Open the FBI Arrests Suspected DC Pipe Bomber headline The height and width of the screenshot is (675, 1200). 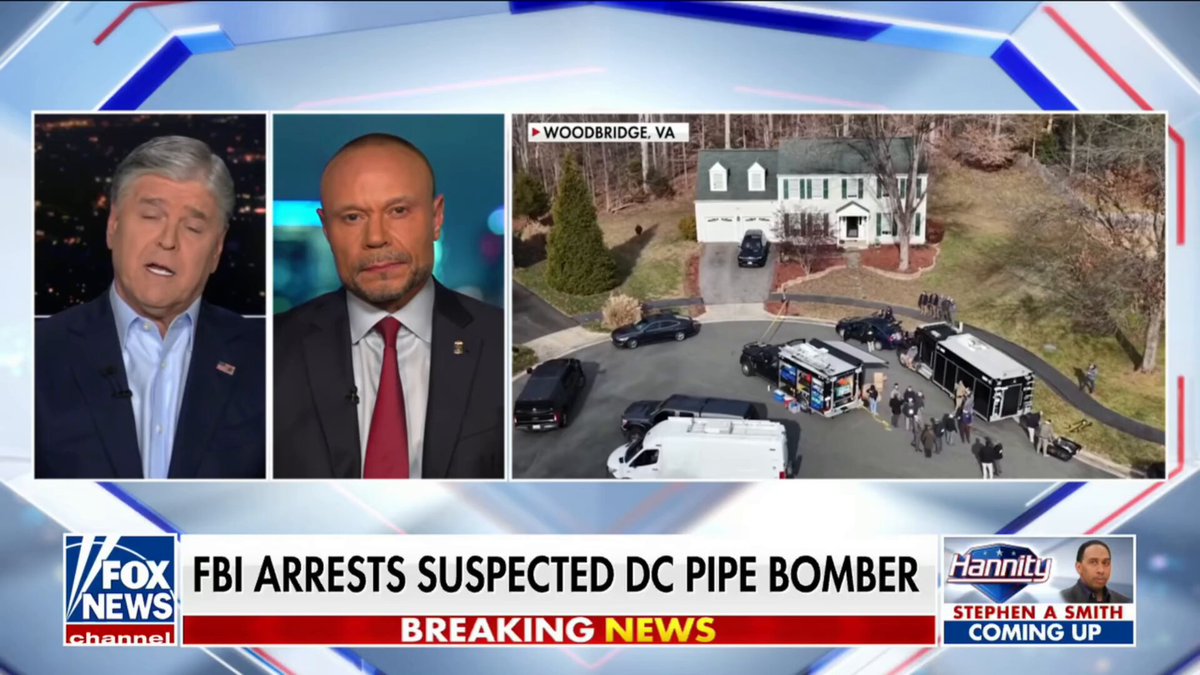pyautogui.click(x=557, y=574)
